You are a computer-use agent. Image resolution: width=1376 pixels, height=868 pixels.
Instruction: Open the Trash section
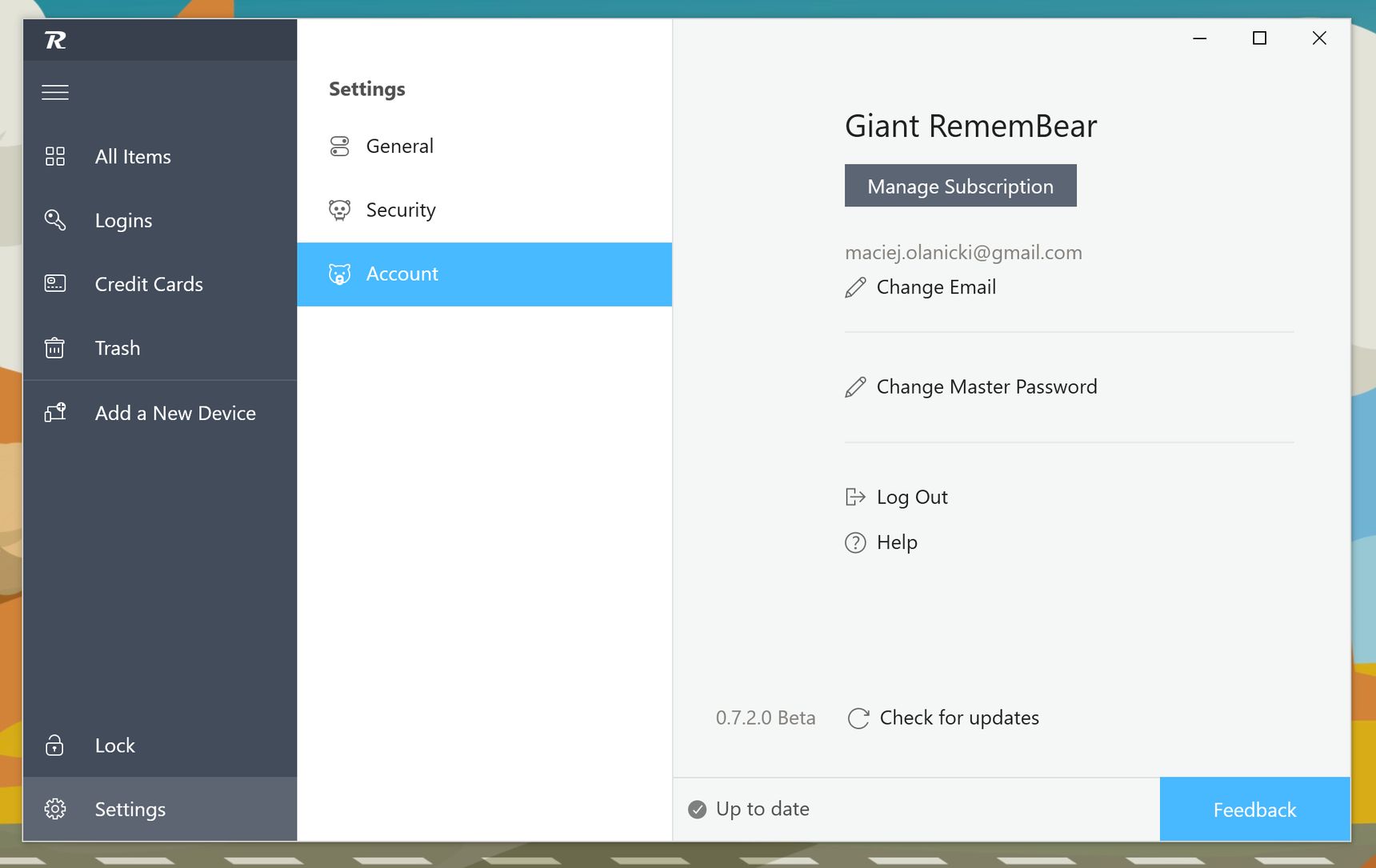coord(160,348)
